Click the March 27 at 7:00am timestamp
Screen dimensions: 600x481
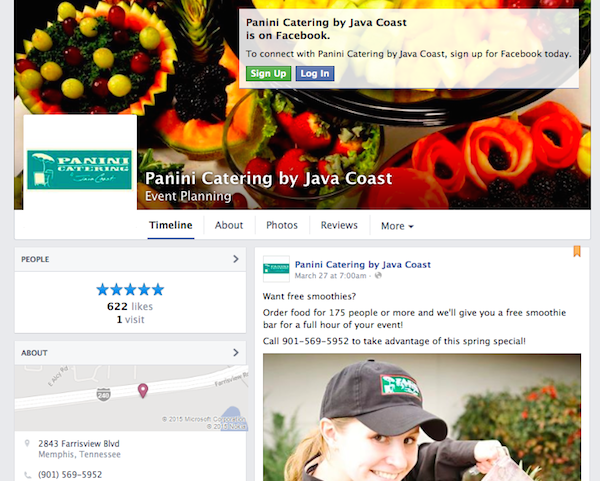pyautogui.click(x=330, y=276)
